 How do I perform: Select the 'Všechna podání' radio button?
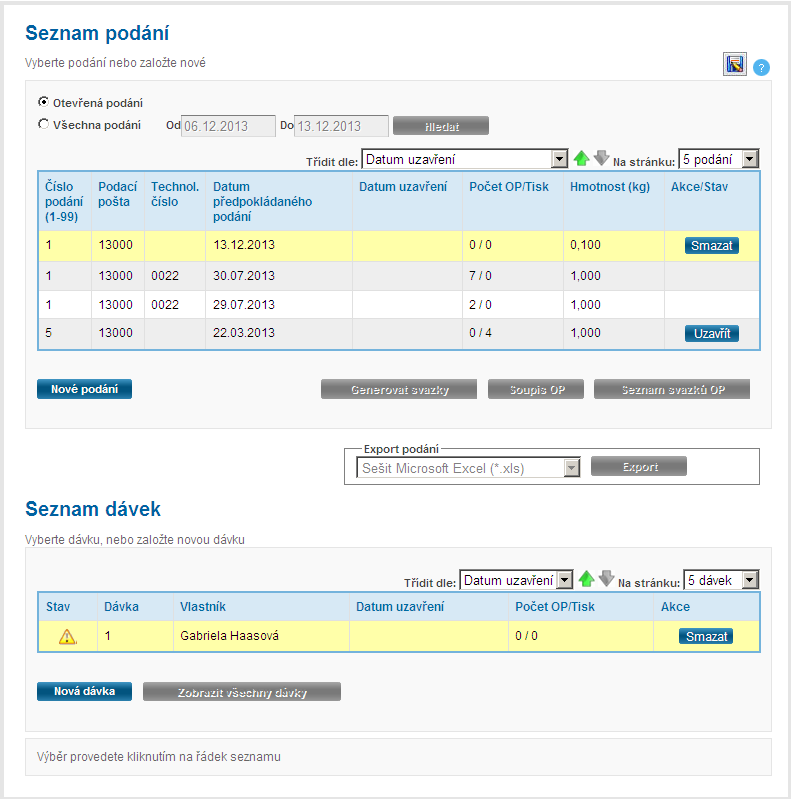point(43,125)
